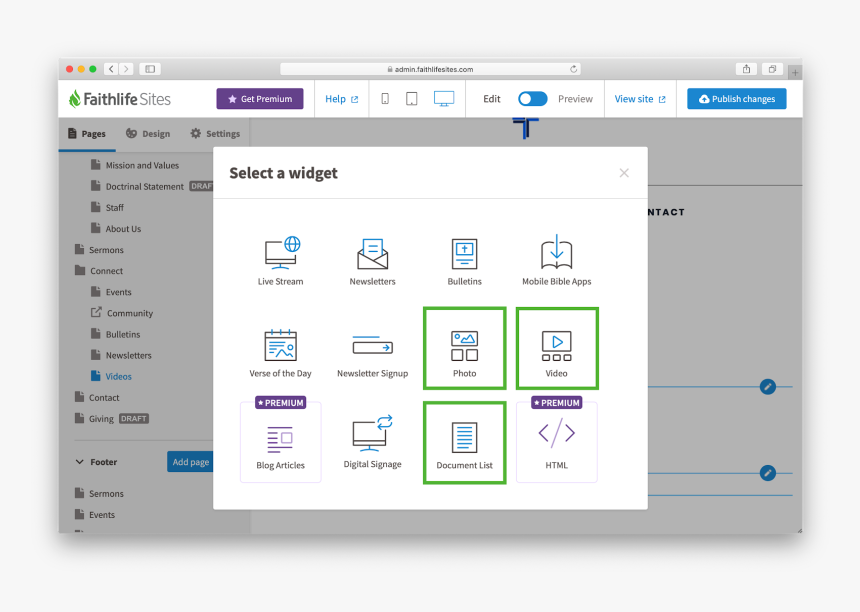Go forward in browser history

coord(126,69)
